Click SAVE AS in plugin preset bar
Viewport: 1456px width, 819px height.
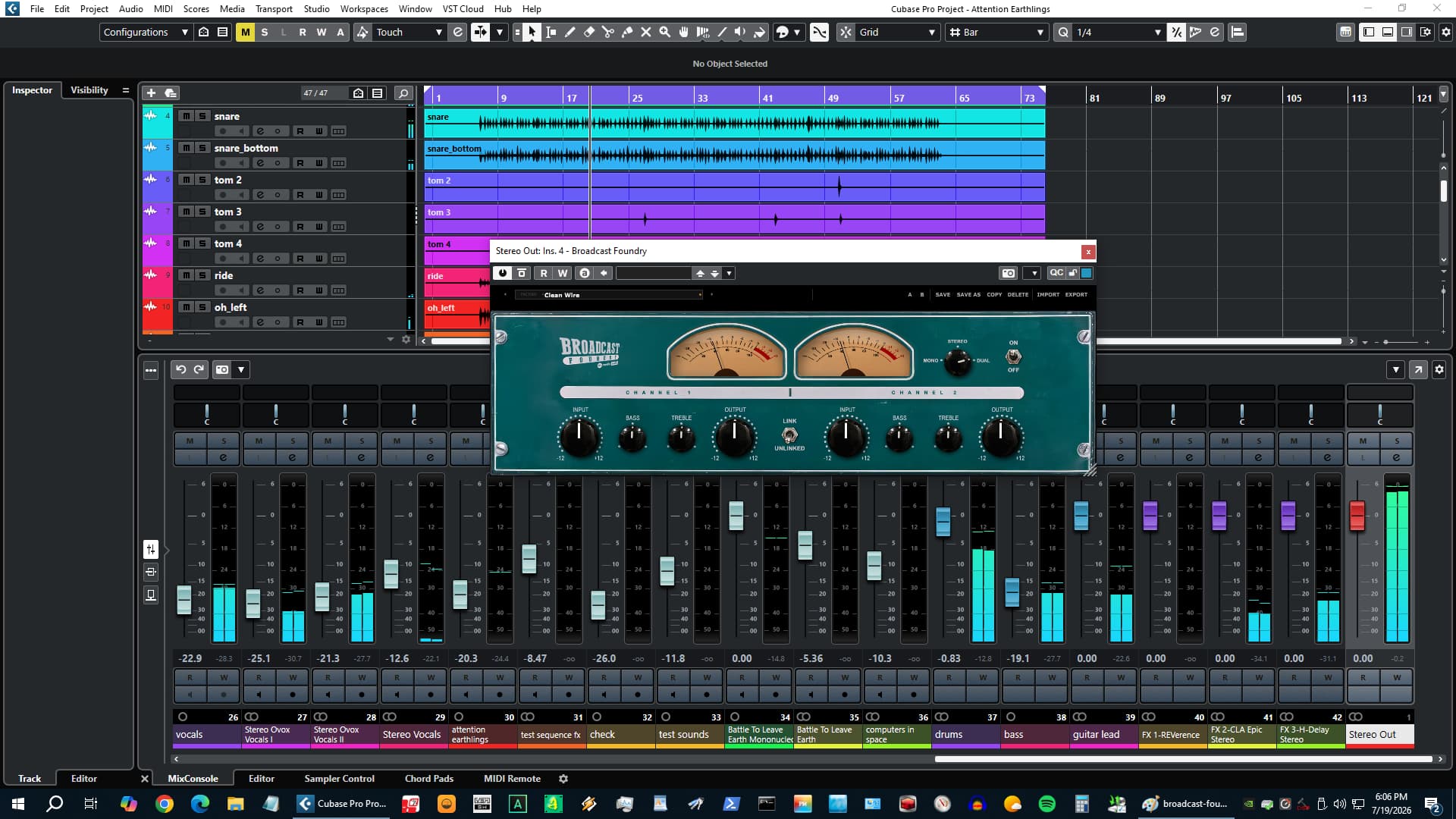point(968,294)
